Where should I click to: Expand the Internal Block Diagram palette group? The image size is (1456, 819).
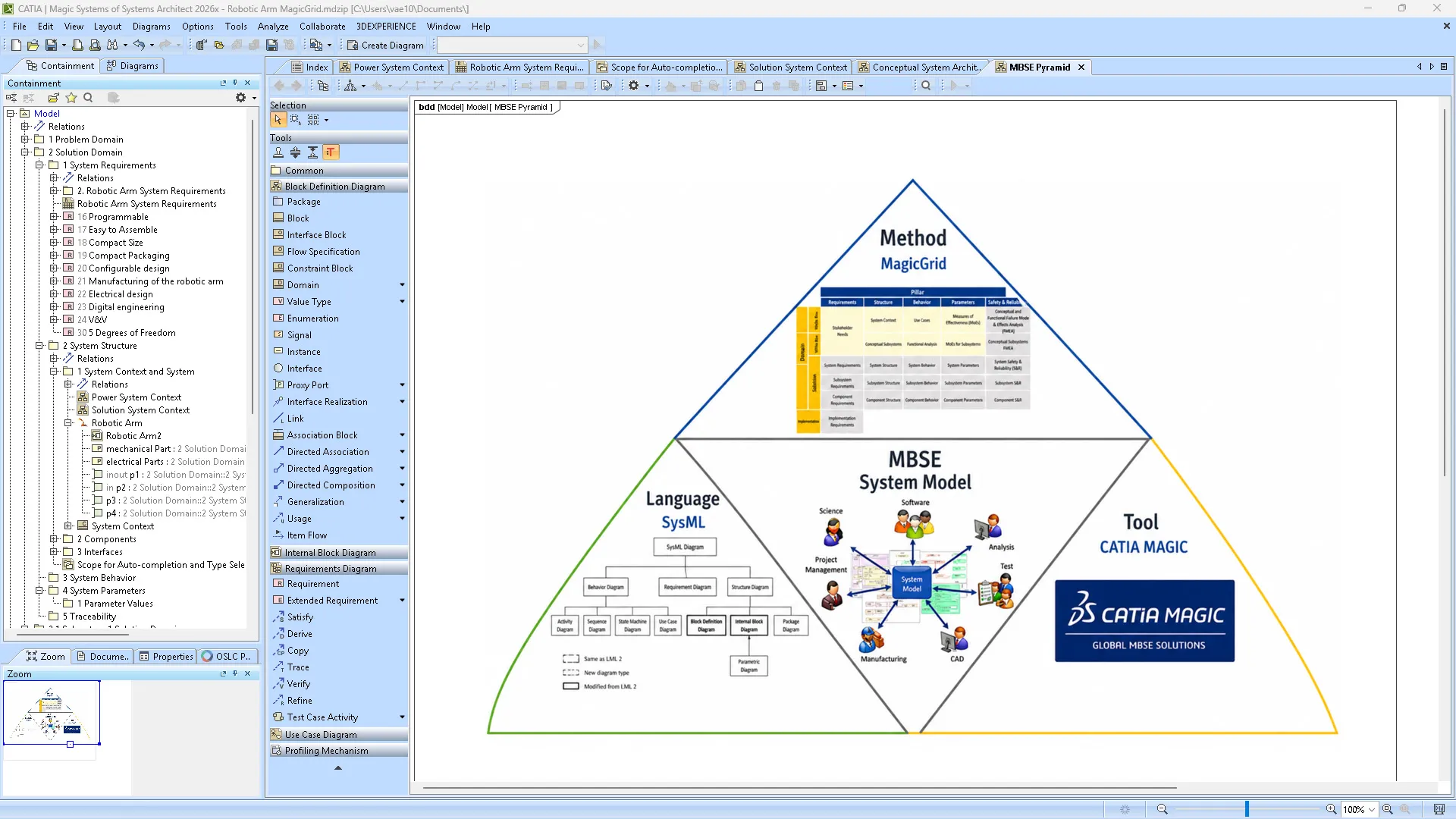[338, 553]
